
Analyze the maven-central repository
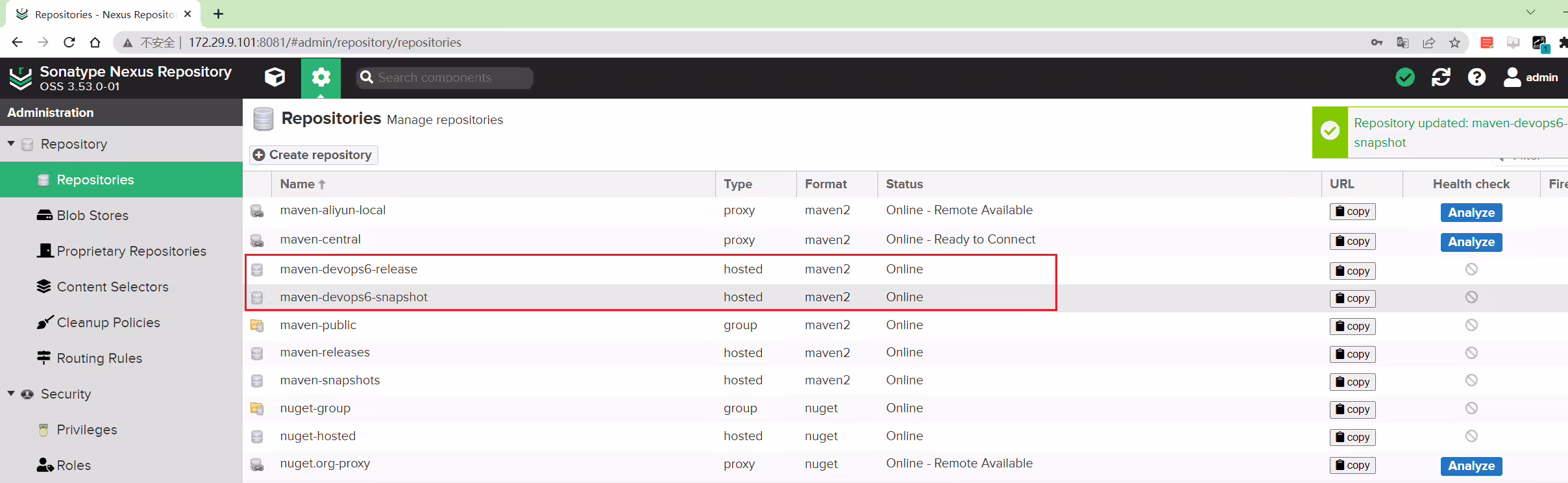(1471, 241)
